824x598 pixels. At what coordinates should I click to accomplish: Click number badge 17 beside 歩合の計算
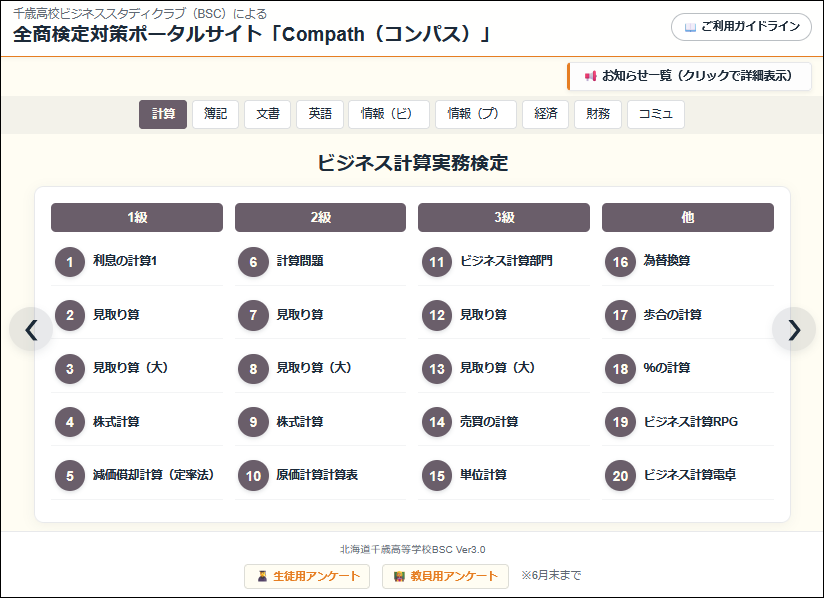pyautogui.click(x=621, y=315)
